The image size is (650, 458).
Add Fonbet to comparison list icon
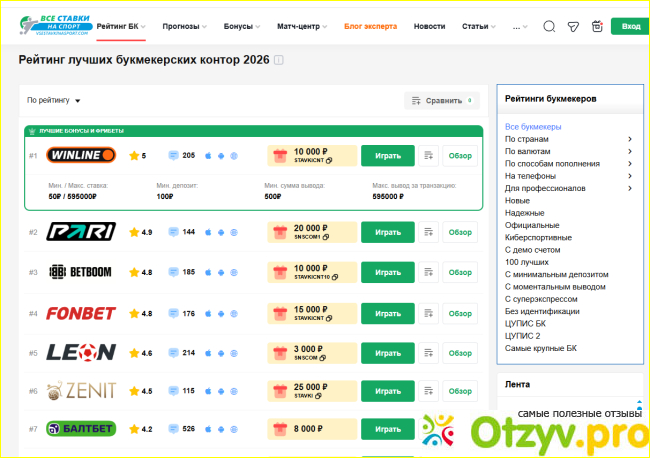[429, 313]
